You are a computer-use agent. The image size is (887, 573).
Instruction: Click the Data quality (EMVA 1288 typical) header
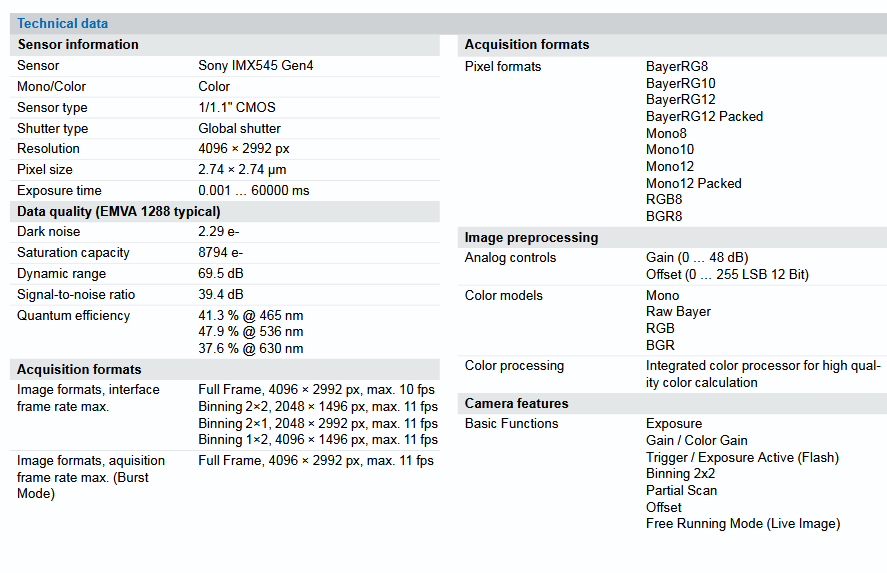(119, 211)
